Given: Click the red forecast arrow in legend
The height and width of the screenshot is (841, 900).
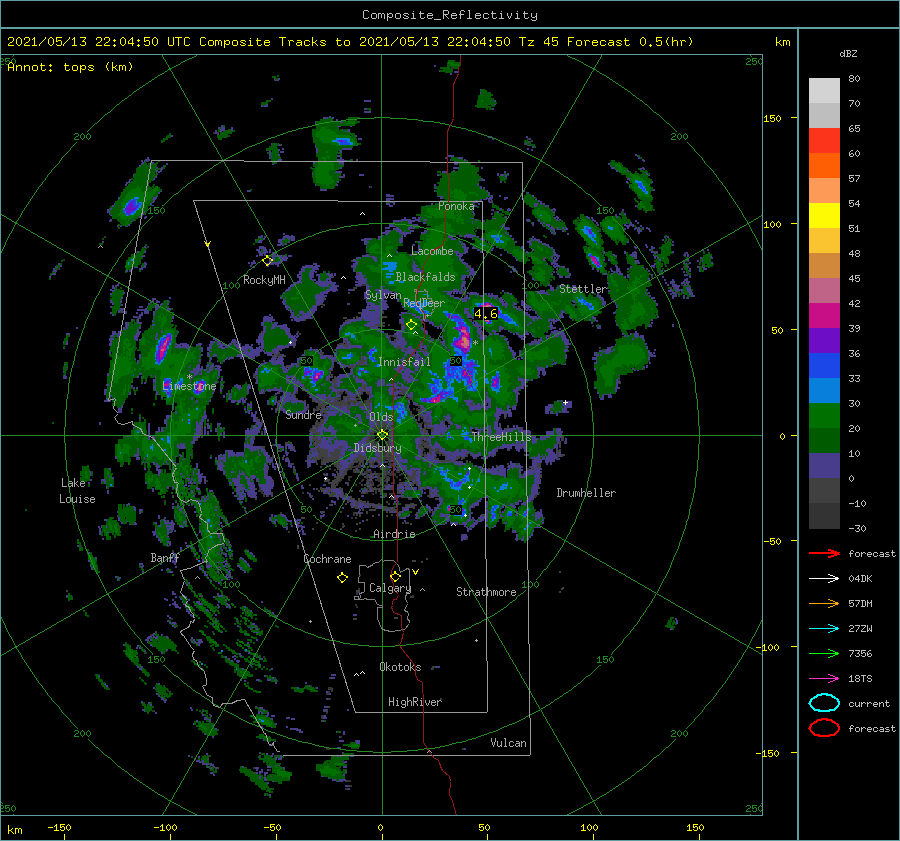Looking at the screenshot, I should pyautogui.click(x=824, y=553).
